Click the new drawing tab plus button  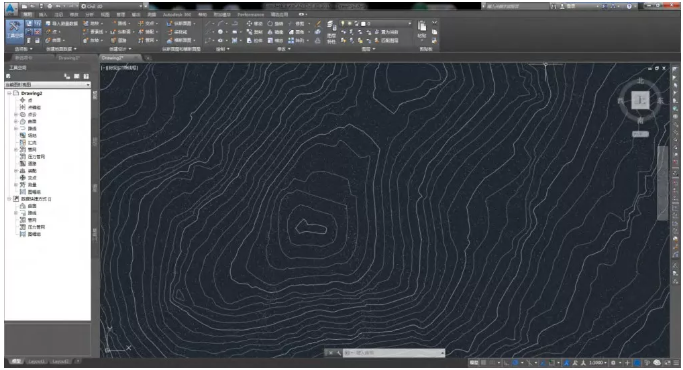(148, 58)
